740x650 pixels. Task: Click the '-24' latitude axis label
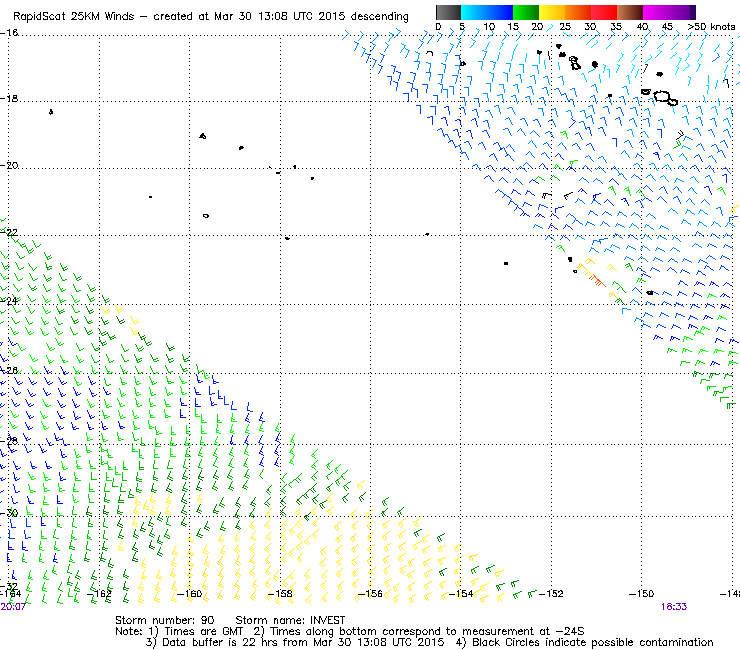(x=9, y=301)
